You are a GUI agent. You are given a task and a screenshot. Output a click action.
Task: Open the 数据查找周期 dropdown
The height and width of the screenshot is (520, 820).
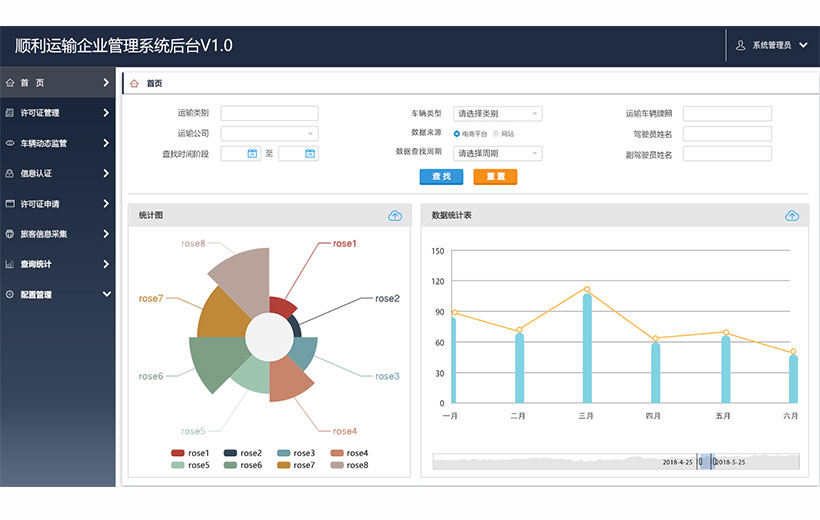click(x=497, y=154)
